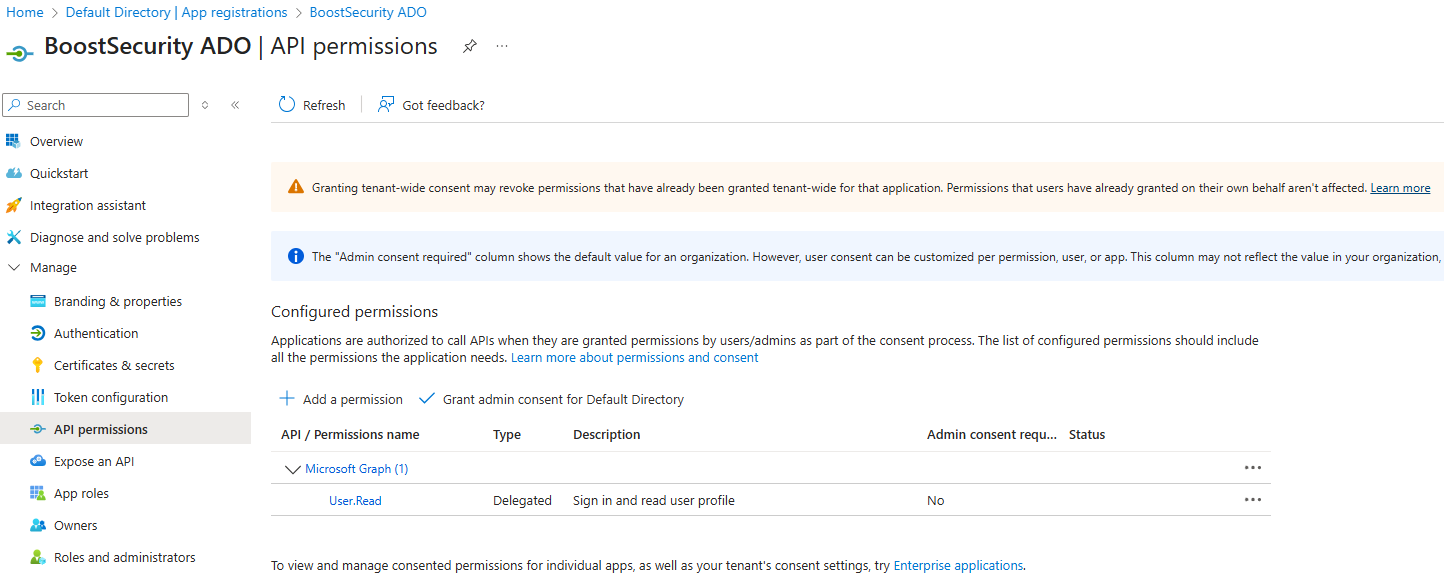The width and height of the screenshot is (1444, 578).
Task: Open Expose an API section
Action: point(93,461)
